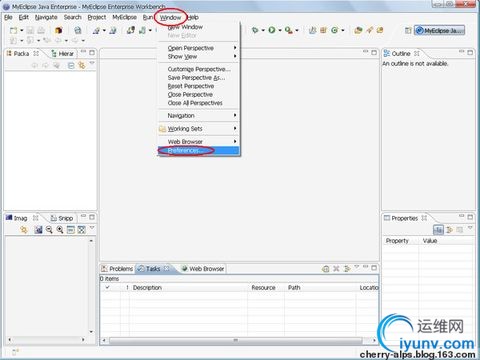The height and width of the screenshot is (360, 480).
Task: Click the Property column header
Action: 401,241
